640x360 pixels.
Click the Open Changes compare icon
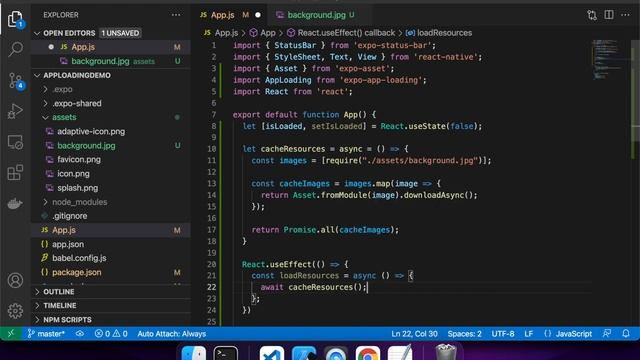[592, 15]
